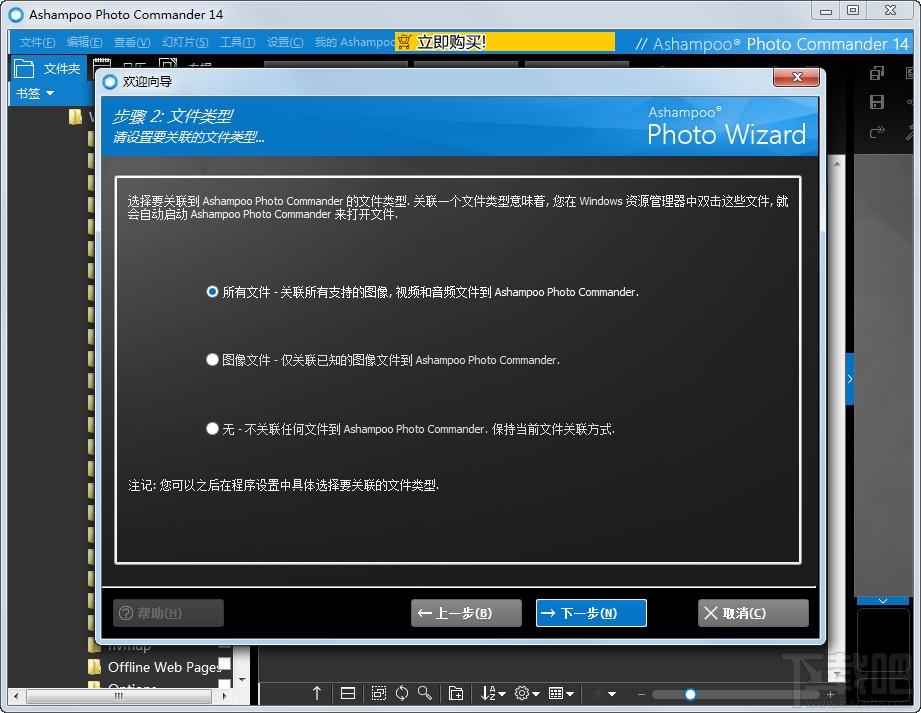The width and height of the screenshot is (921, 713).
Task: Expand the 书签 bookmarks dropdown
Action: coord(35,93)
